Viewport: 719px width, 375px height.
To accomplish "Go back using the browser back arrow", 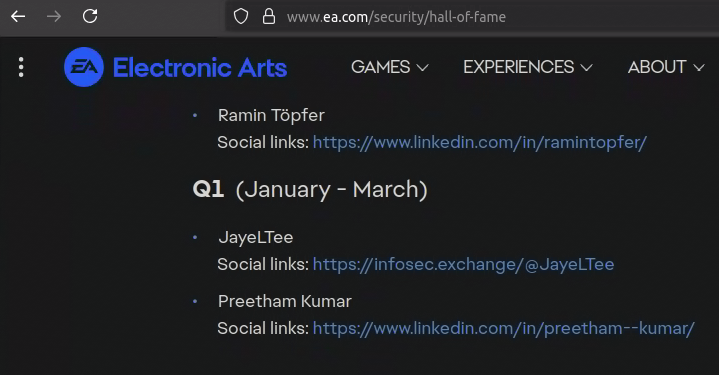I will click(18, 17).
